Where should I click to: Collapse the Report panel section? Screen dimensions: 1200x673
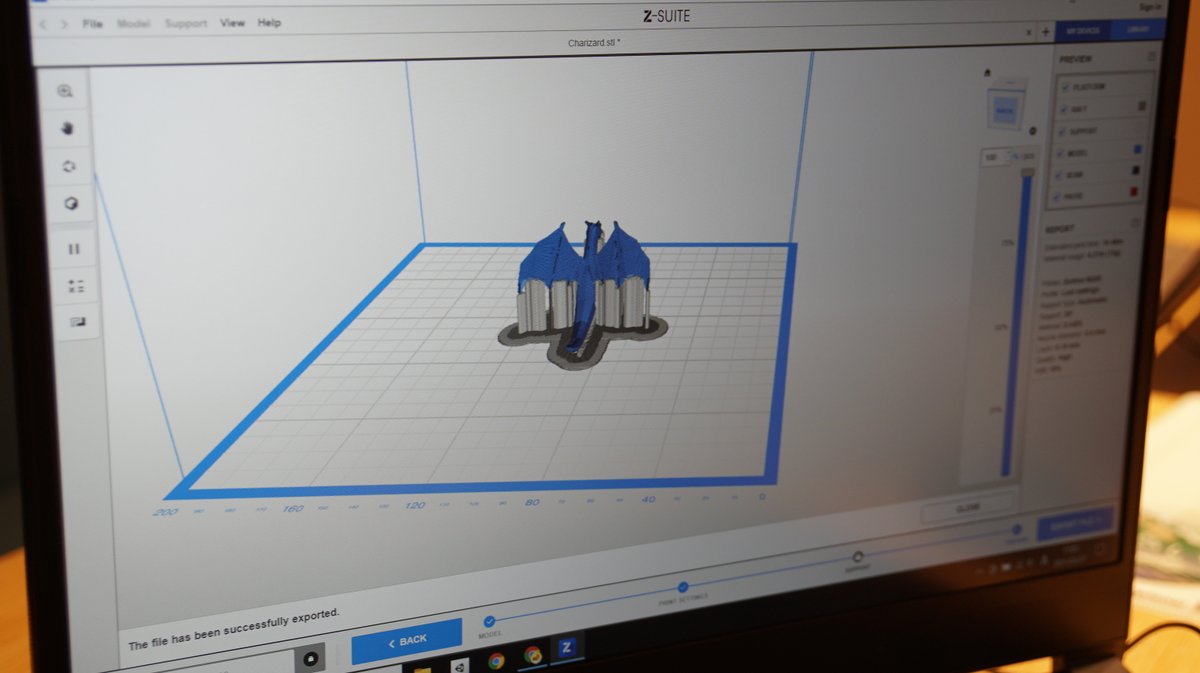1135,224
